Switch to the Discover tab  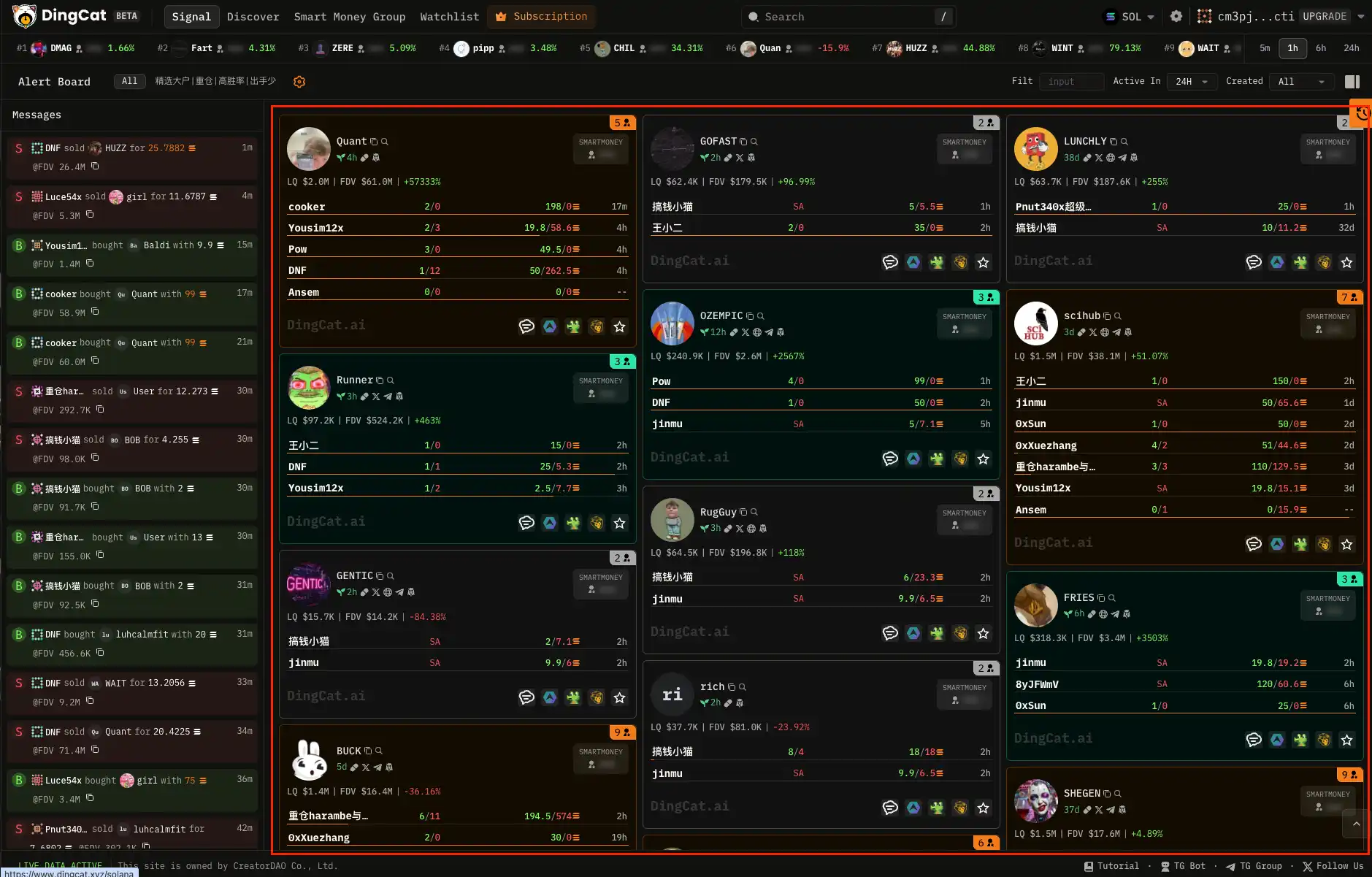(x=253, y=16)
